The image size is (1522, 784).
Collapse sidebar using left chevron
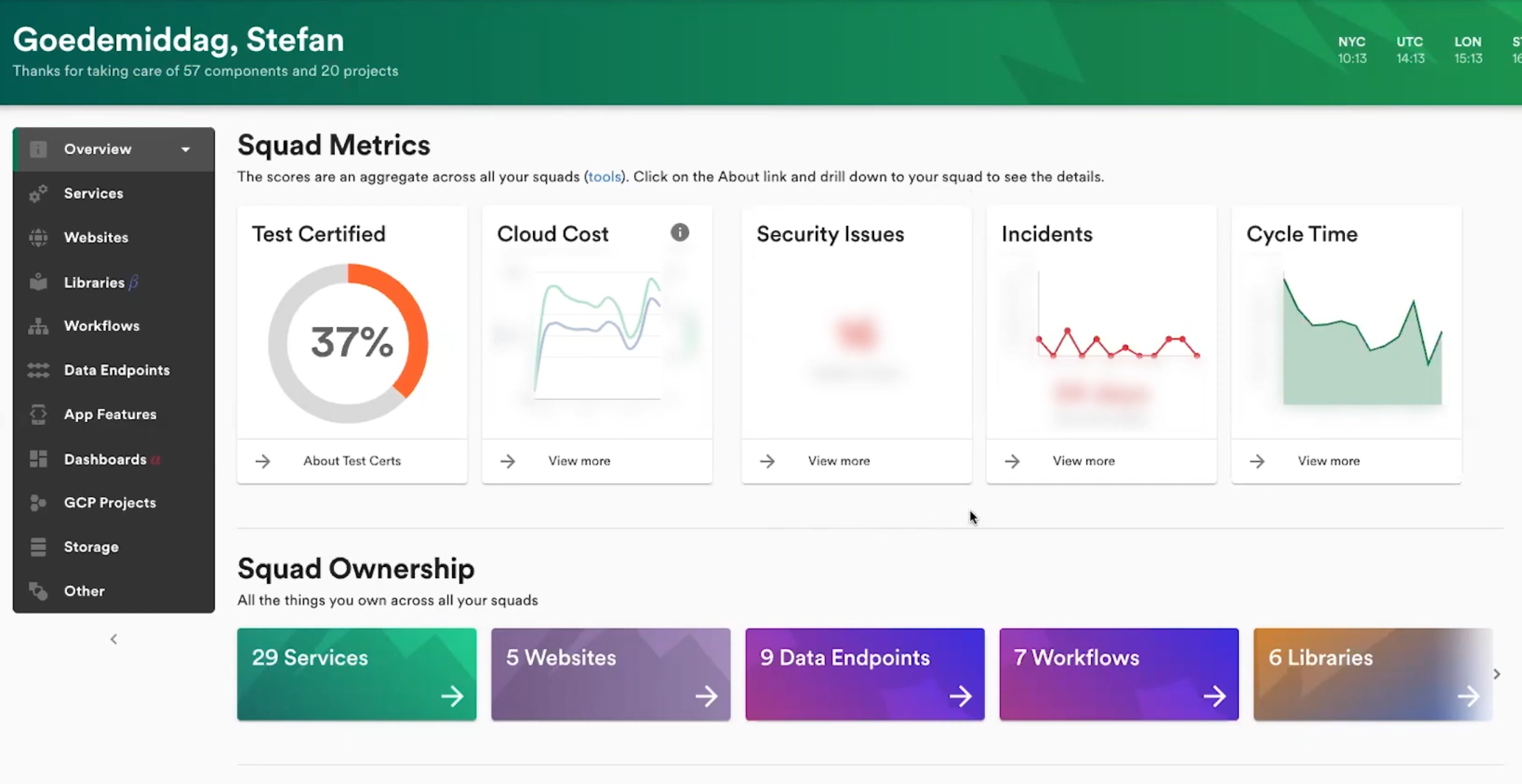[114, 639]
